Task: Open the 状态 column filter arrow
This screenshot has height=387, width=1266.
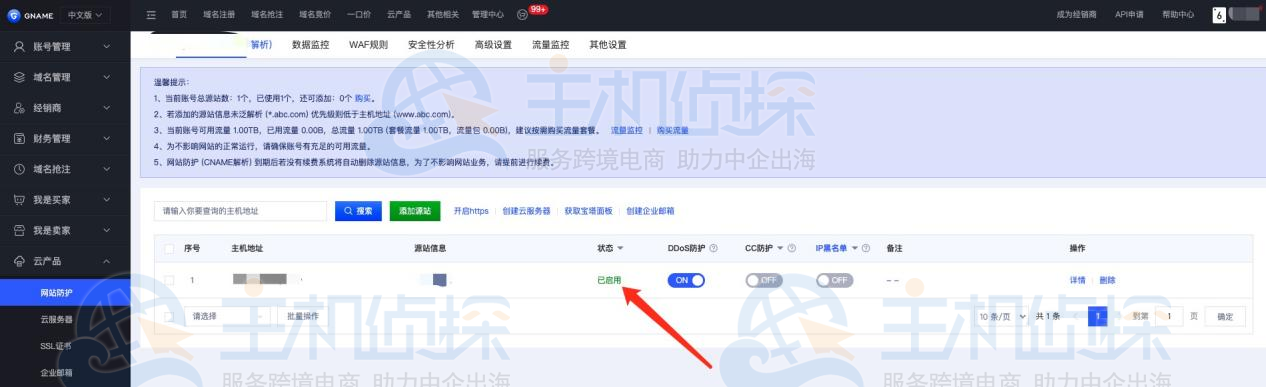Action: point(620,248)
